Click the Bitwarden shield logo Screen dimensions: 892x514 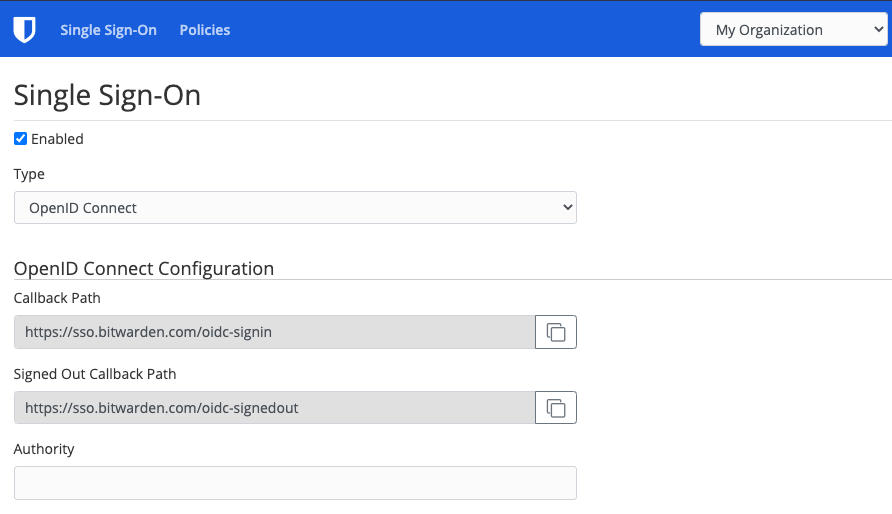pos(24,30)
